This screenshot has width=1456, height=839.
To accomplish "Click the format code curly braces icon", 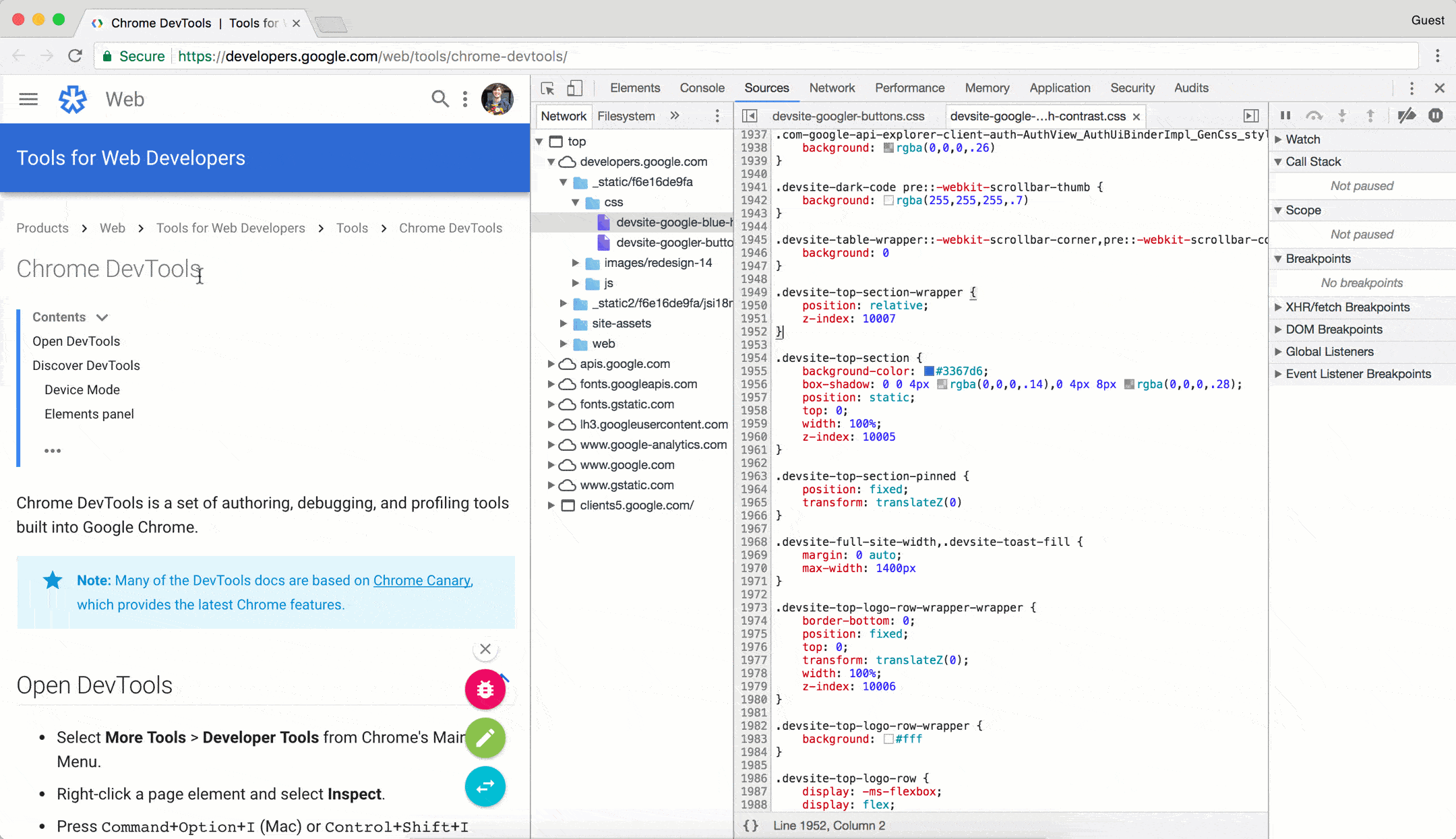I will (x=752, y=825).
